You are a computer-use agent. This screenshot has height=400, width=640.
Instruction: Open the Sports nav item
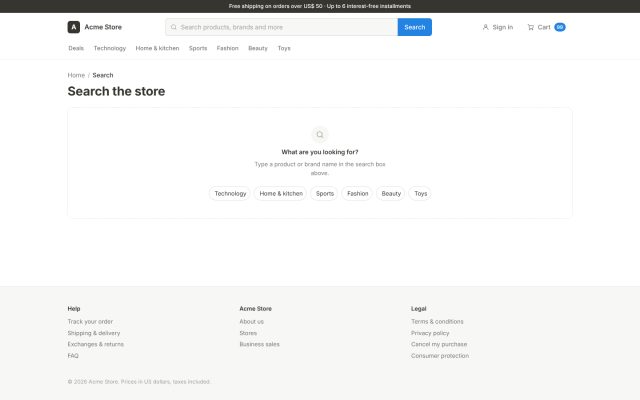tap(198, 48)
